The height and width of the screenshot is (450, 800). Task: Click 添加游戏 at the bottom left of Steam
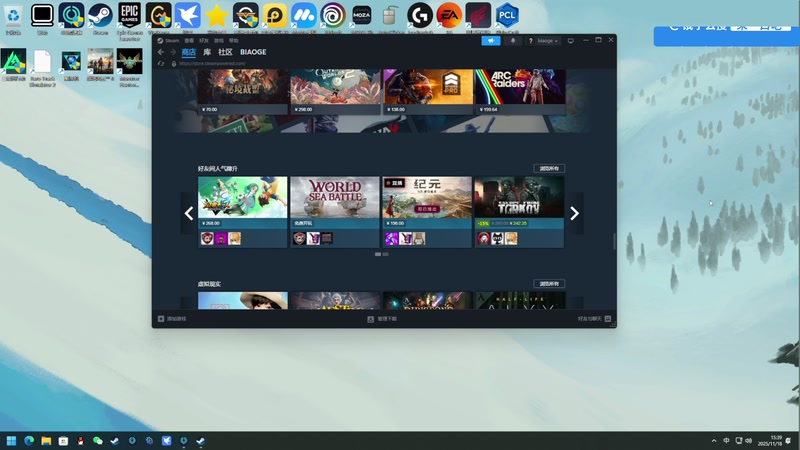[172, 319]
